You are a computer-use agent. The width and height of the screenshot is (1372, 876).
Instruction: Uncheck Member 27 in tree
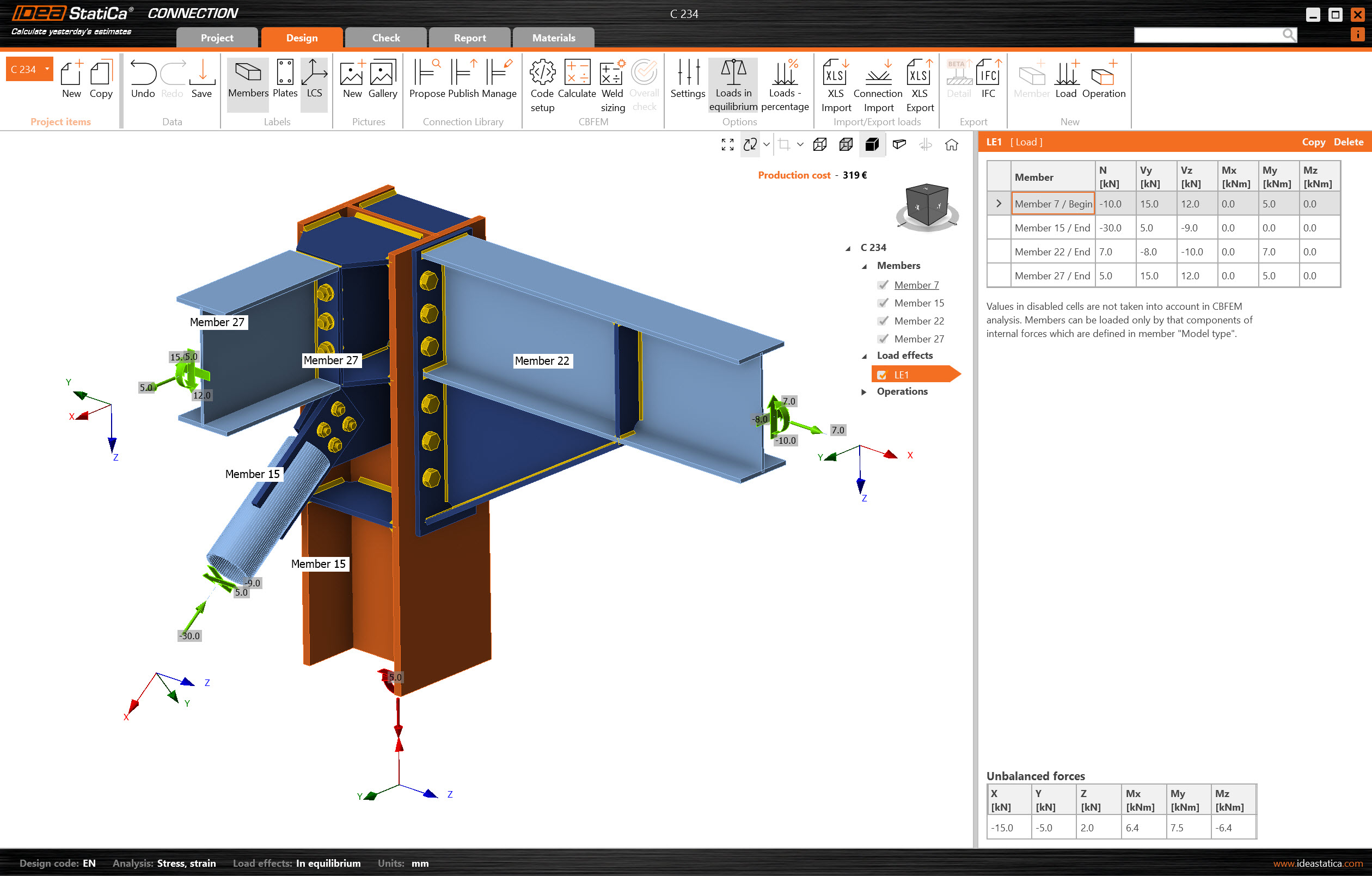tap(883, 339)
